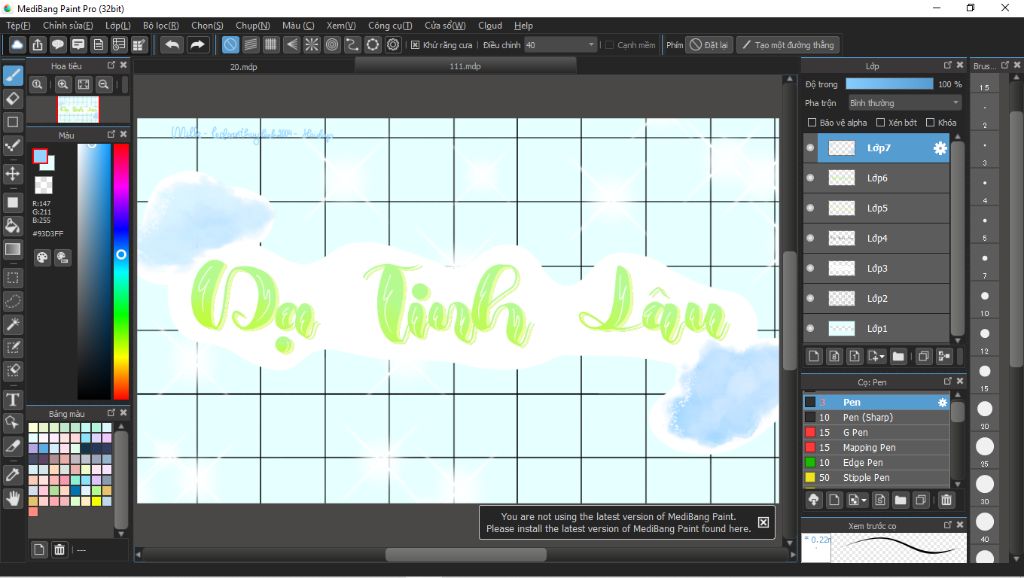Open Chỉnh sửa(E) menu
The height and width of the screenshot is (578, 1024).
click(68, 25)
